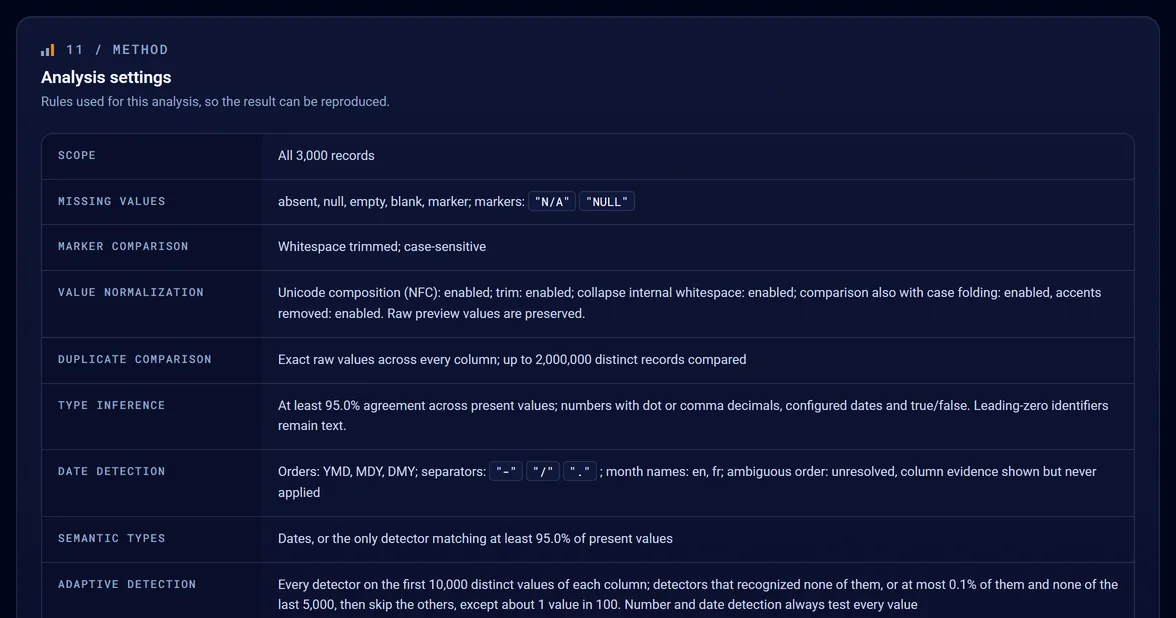1176x618 pixels.
Task: Click the "Orders: YMD, MDY, DMY; separators:" text
Action: 382,472
